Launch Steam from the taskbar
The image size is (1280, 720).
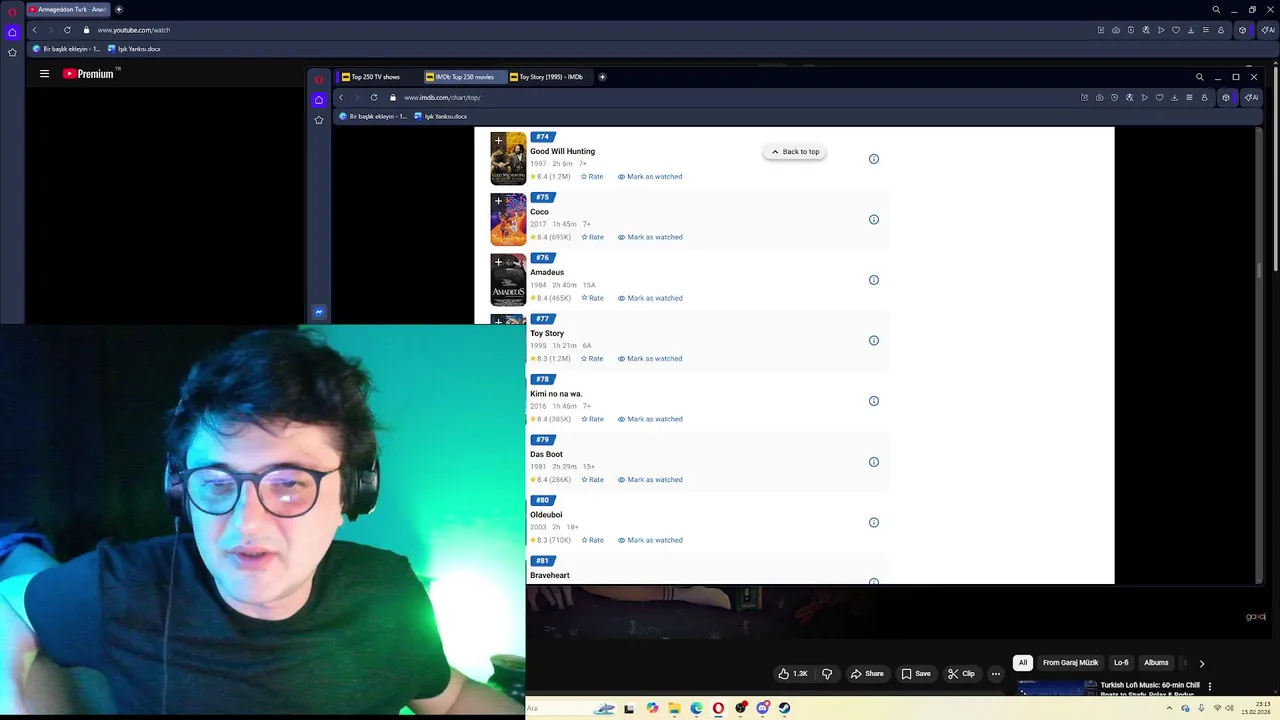(x=784, y=708)
